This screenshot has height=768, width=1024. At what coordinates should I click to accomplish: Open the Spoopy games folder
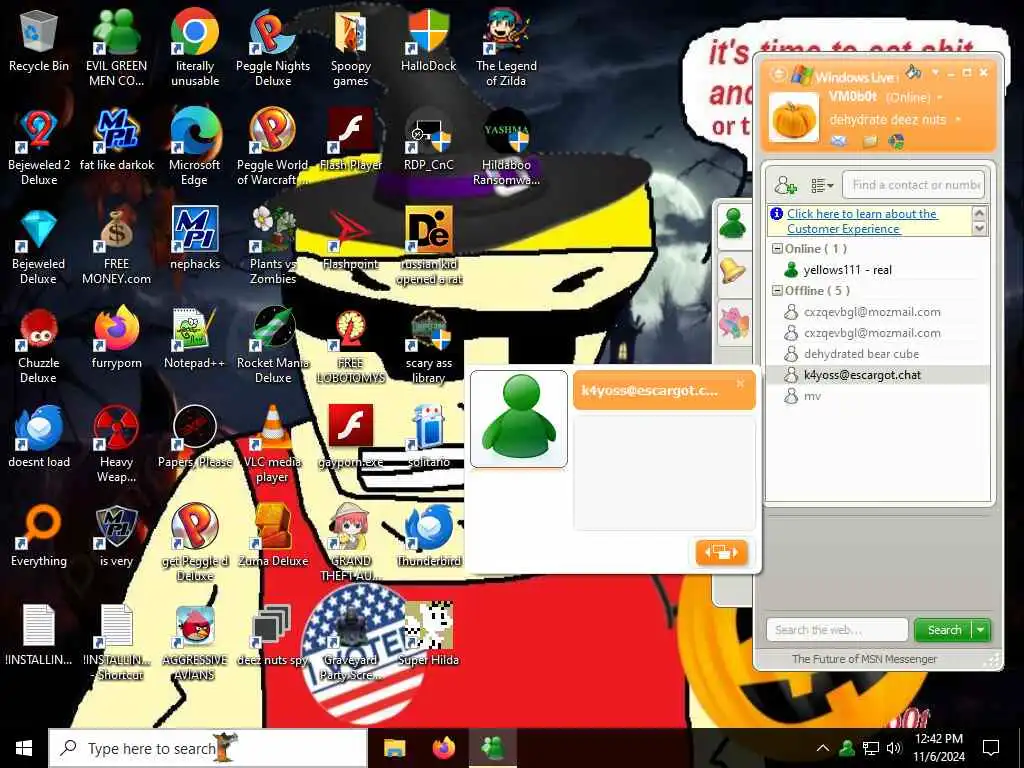tap(351, 48)
